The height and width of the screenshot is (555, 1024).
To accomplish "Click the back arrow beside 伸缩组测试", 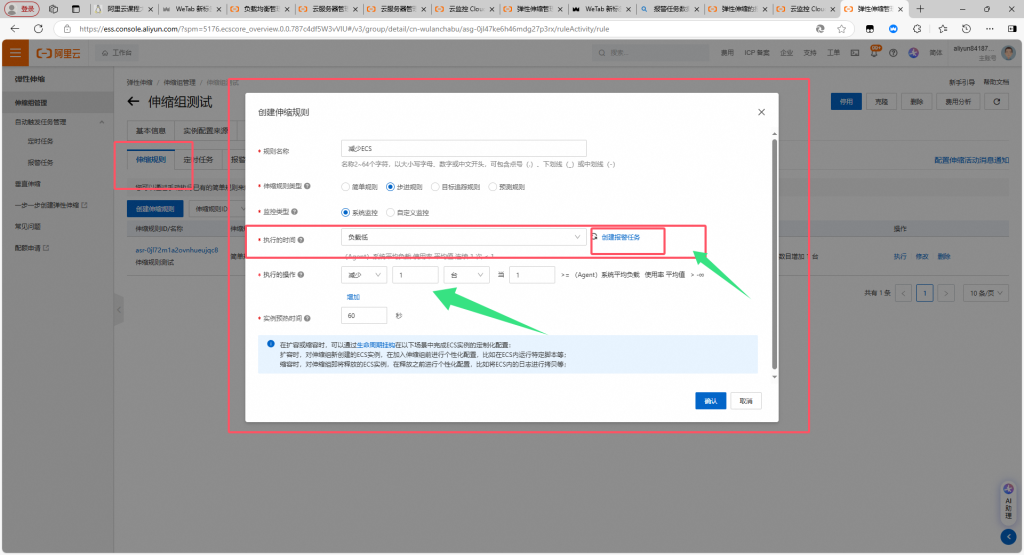I will [134, 102].
